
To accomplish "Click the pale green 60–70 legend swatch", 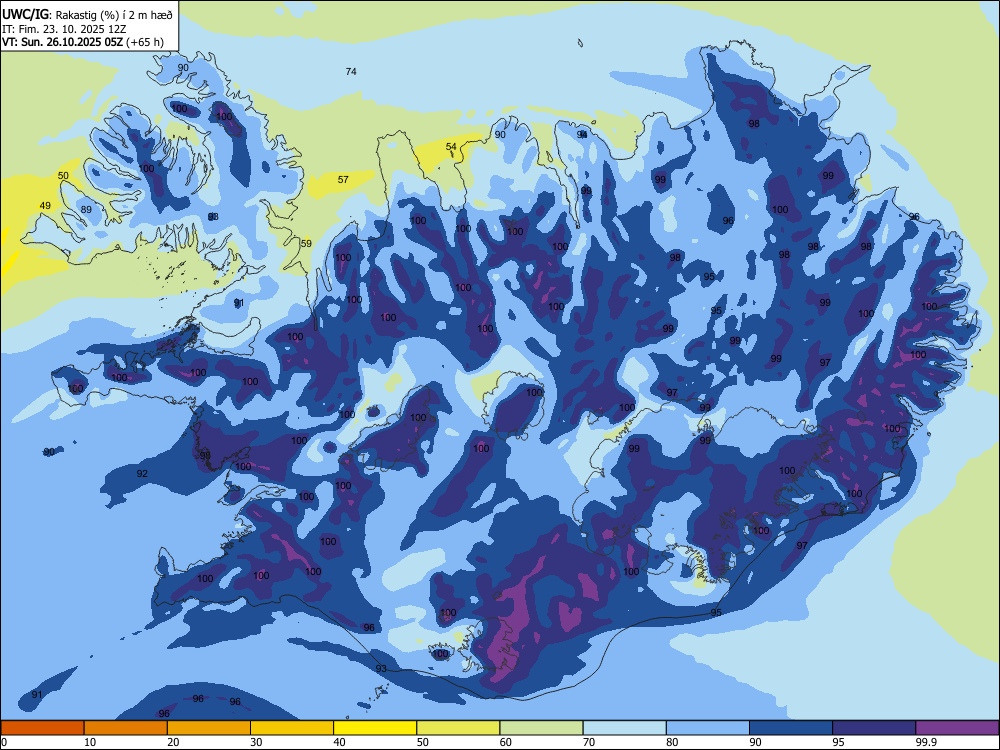I will [541, 728].
